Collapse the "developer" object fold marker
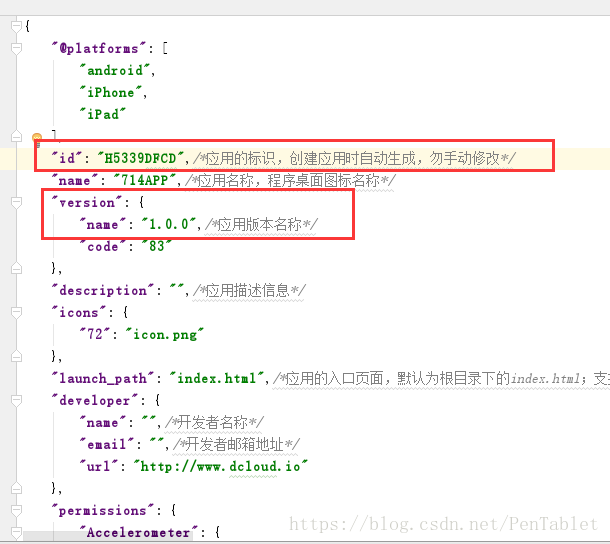This screenshot has height=544, width=610. (16, 400)
